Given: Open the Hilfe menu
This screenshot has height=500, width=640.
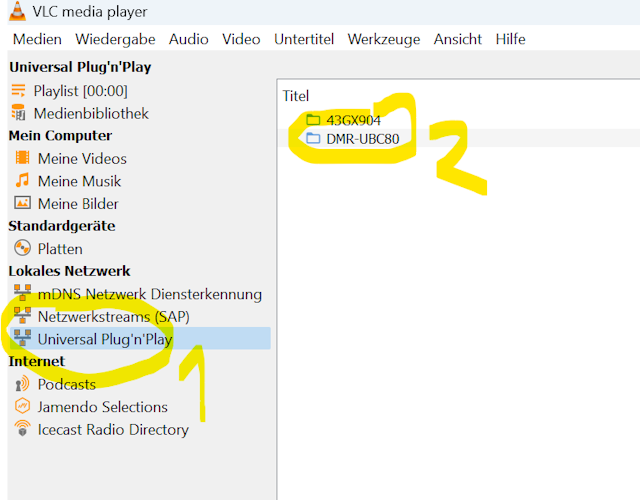Looking at the screenshot, I should coord(510,39).
